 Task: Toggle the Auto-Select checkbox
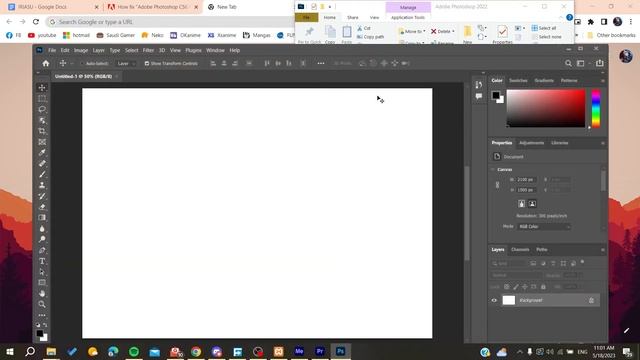tap(82, 64)
